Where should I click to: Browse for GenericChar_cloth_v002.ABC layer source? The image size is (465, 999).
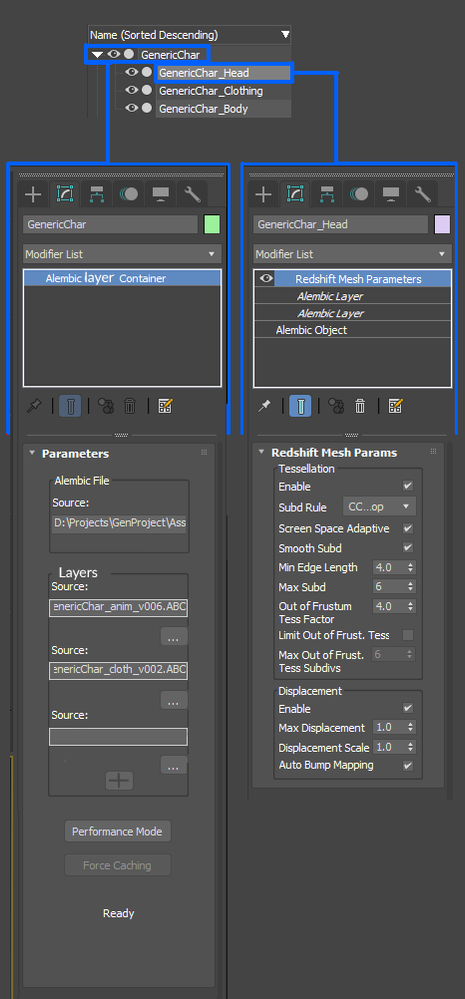tap(173, 700)
